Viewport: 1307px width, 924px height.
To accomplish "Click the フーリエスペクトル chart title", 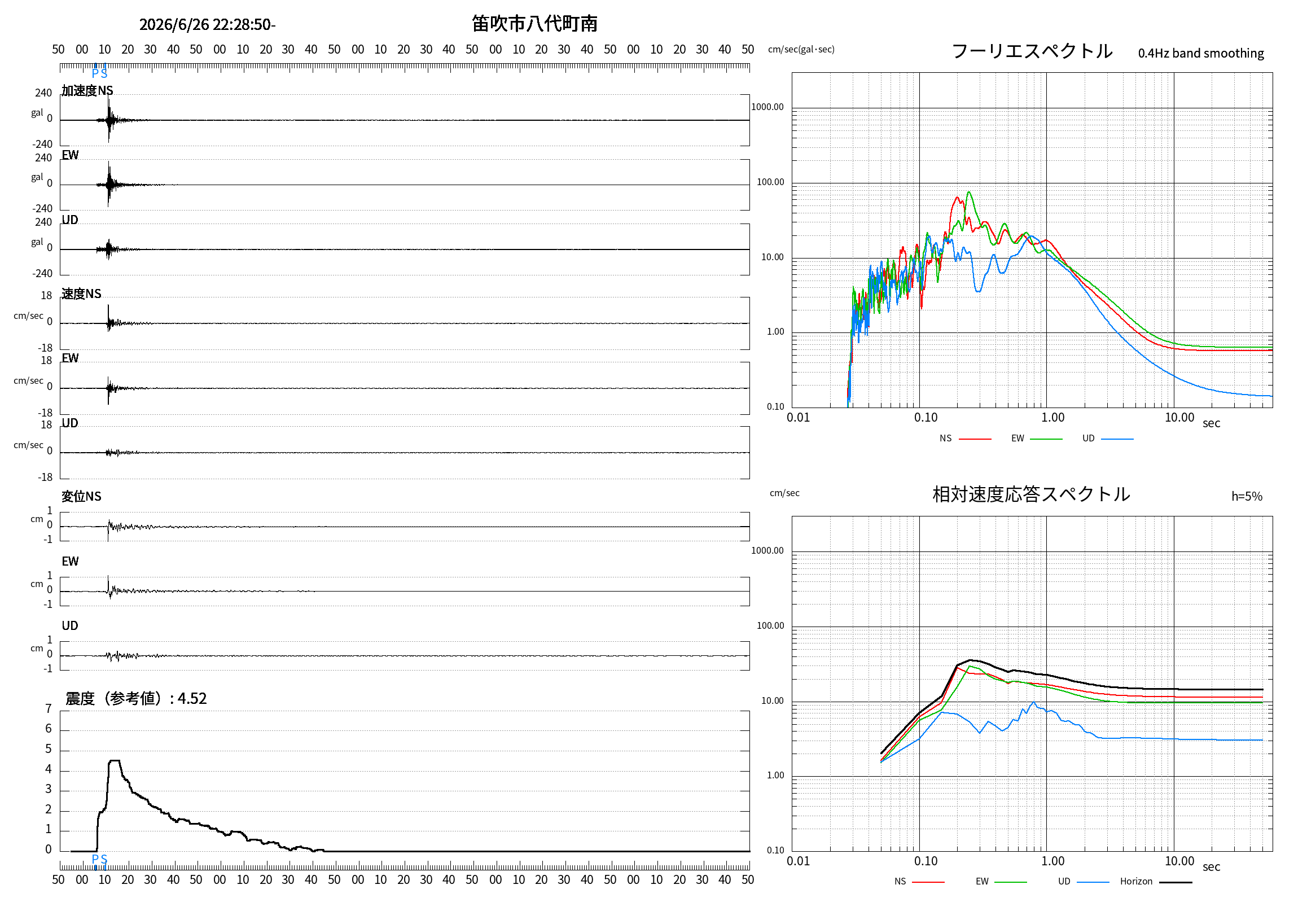I will [1032, 51].
